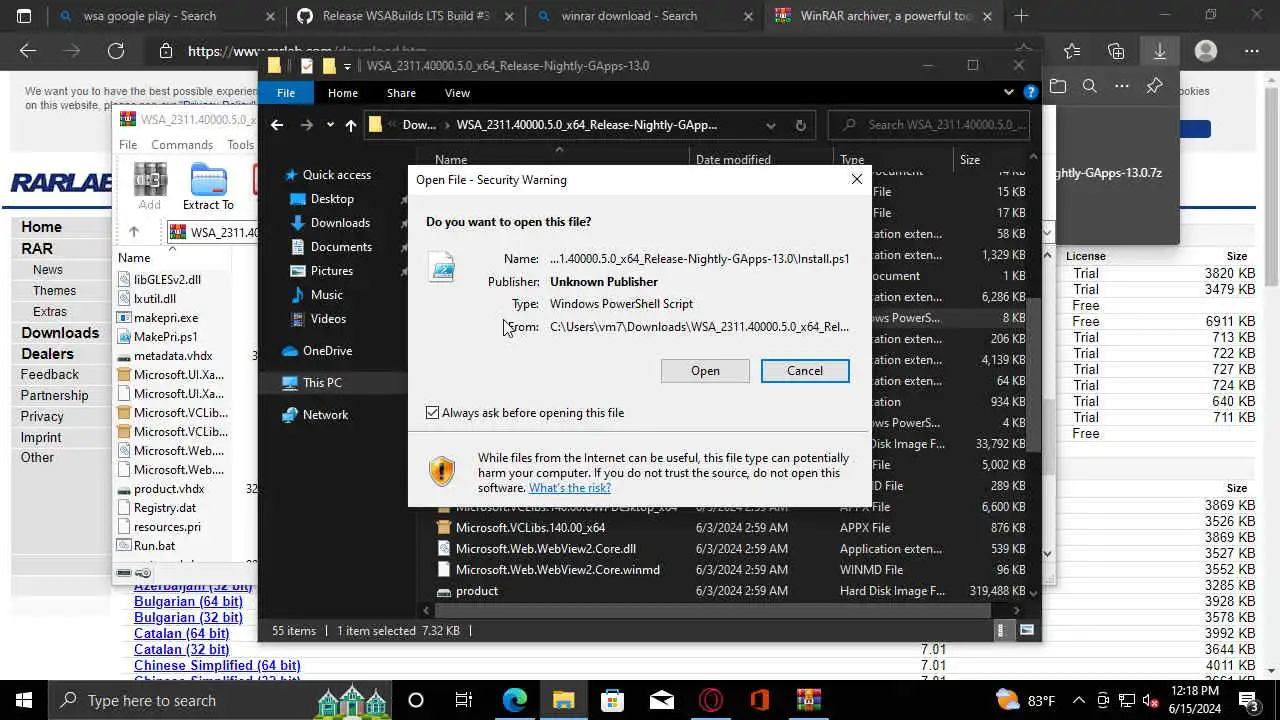Image resolution: width=1280 pixels, height=720 pixels.
Task: Click WinRAR Add toolbar icon
Action: (x=149, y=187)
